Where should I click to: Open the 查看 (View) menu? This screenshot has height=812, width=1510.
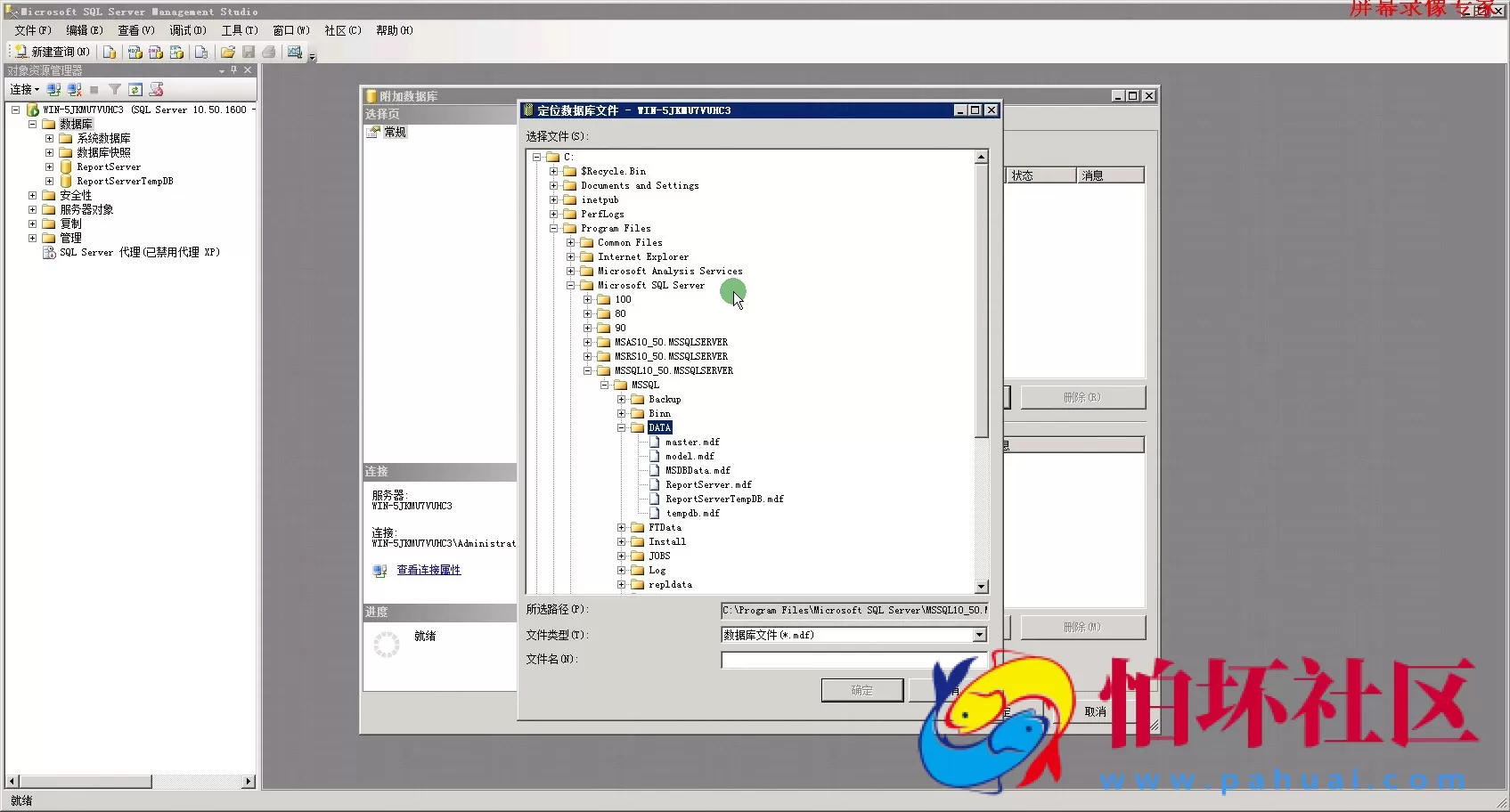pos(135,30)
